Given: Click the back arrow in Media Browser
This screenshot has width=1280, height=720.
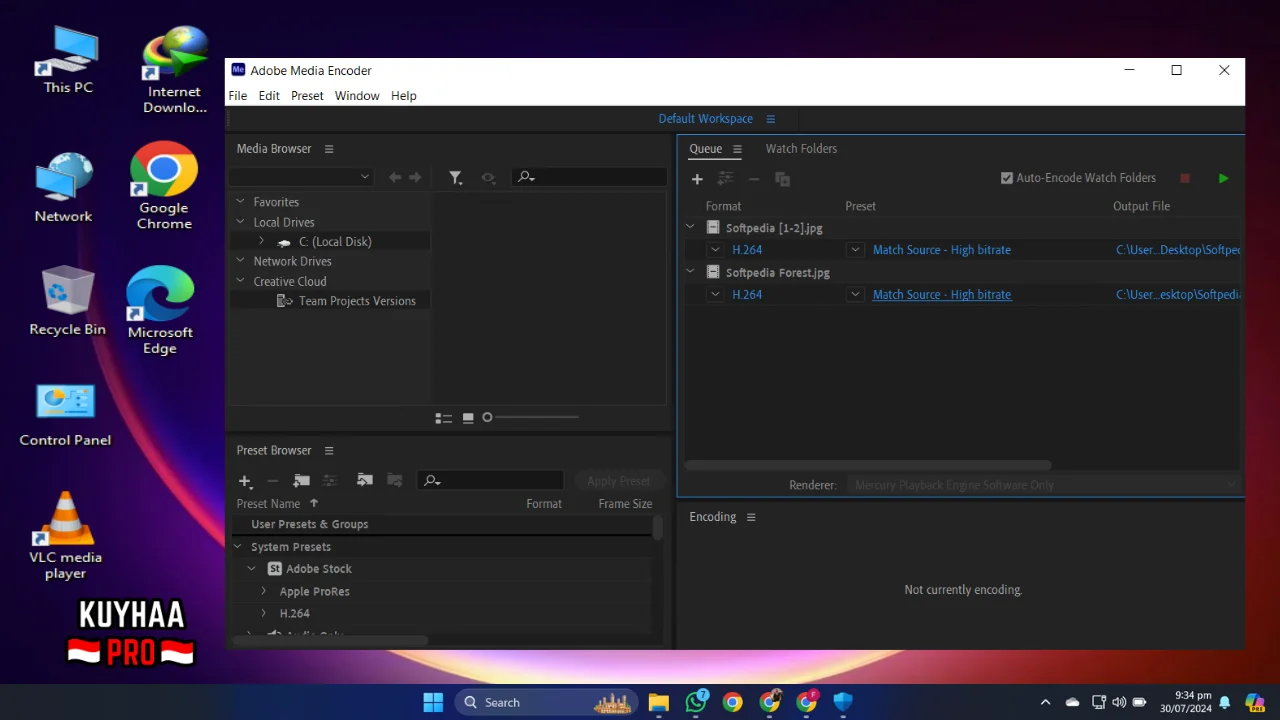Looking at the screenshot, I should tap(395, 177).
